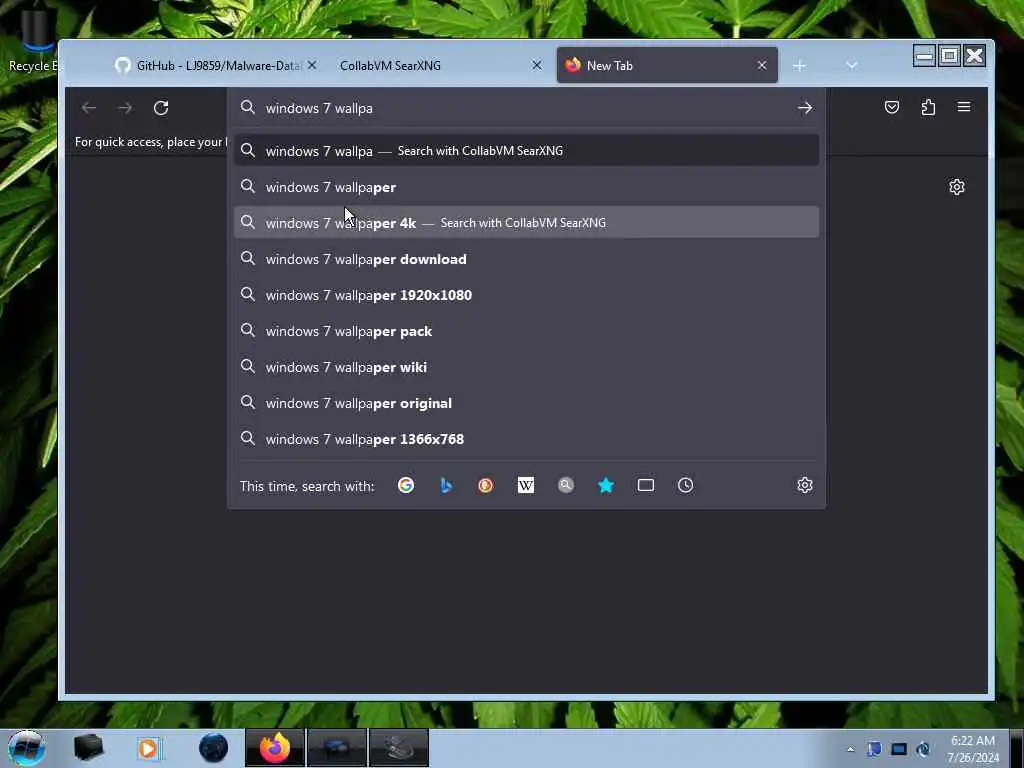Open the Windows Start orb
Screen dimensions: 1024x768
point(26,748)
